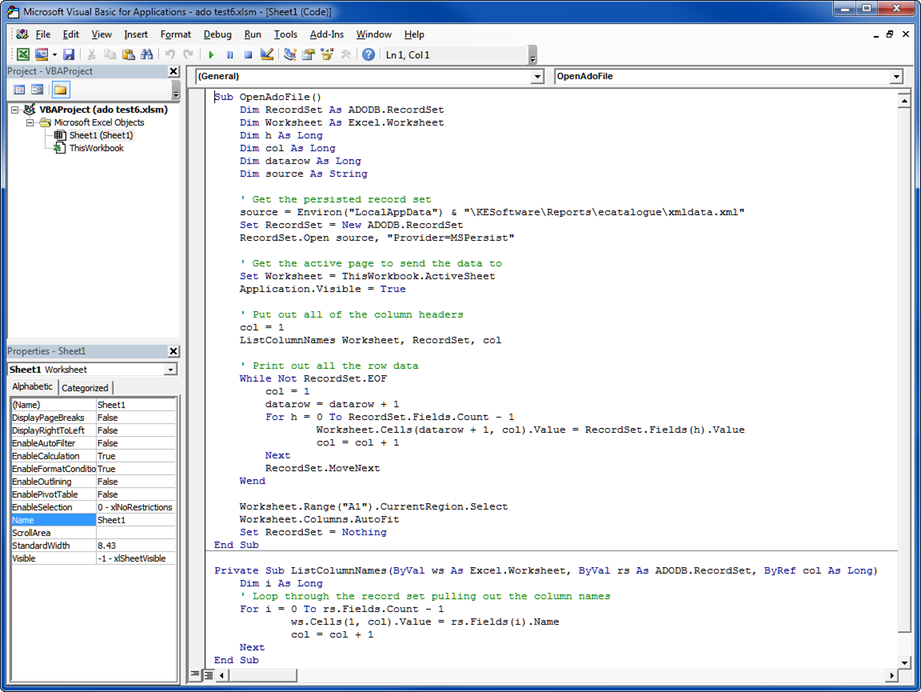The width and height of the screenshot is (921, 692).
Task: Collapse the VBAProject tree node
Action: point(17,110)
